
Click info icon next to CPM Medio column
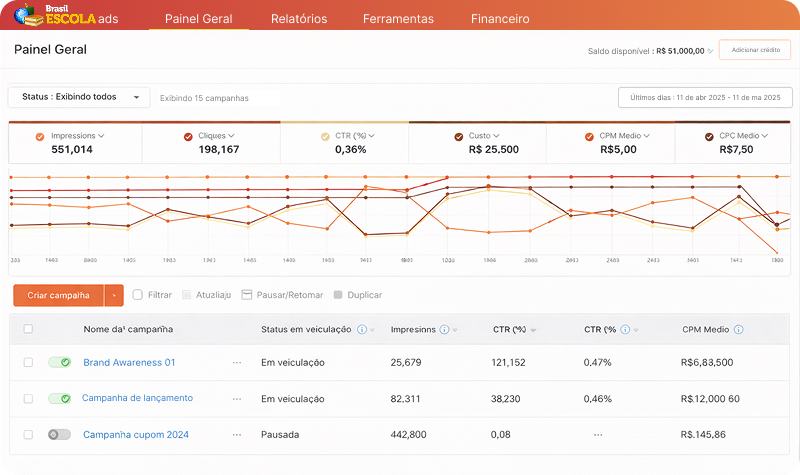(x=738, y=329)
